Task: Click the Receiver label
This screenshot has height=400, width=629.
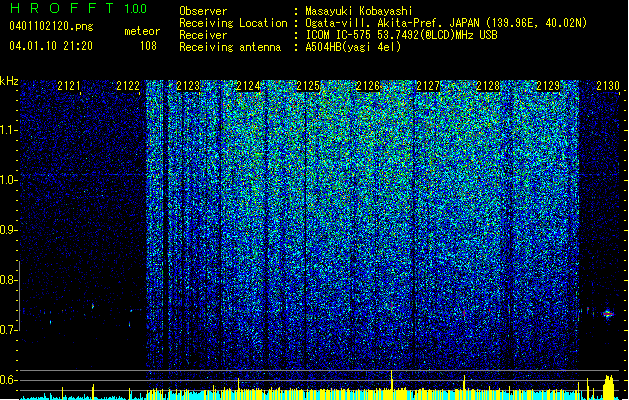Action: point(203,35)
